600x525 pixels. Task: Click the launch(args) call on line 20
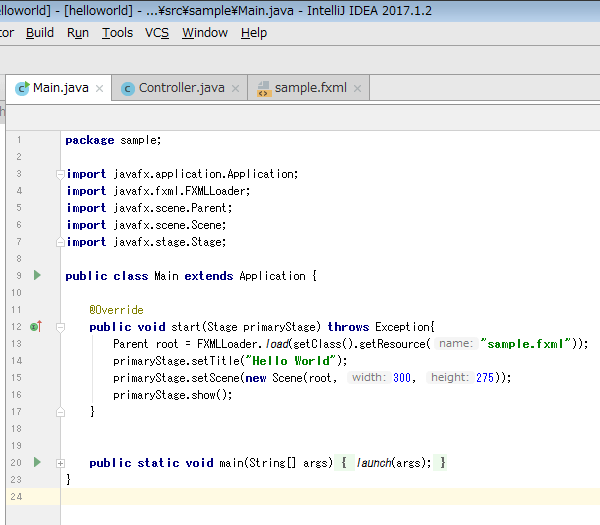click(x=393, y=463)
